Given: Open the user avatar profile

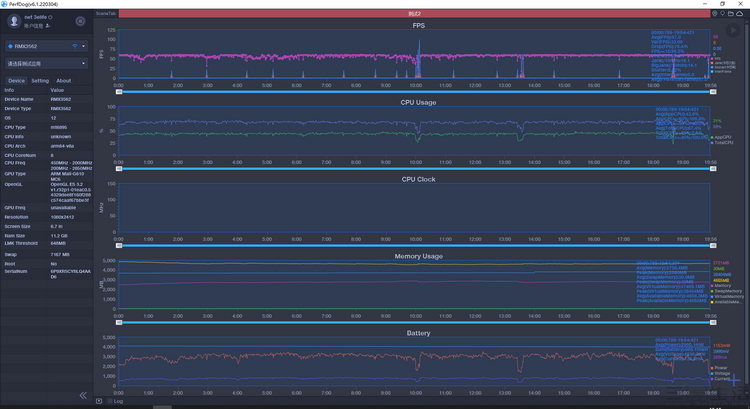Looking at the screenshot, I should [x=14, y=21].
